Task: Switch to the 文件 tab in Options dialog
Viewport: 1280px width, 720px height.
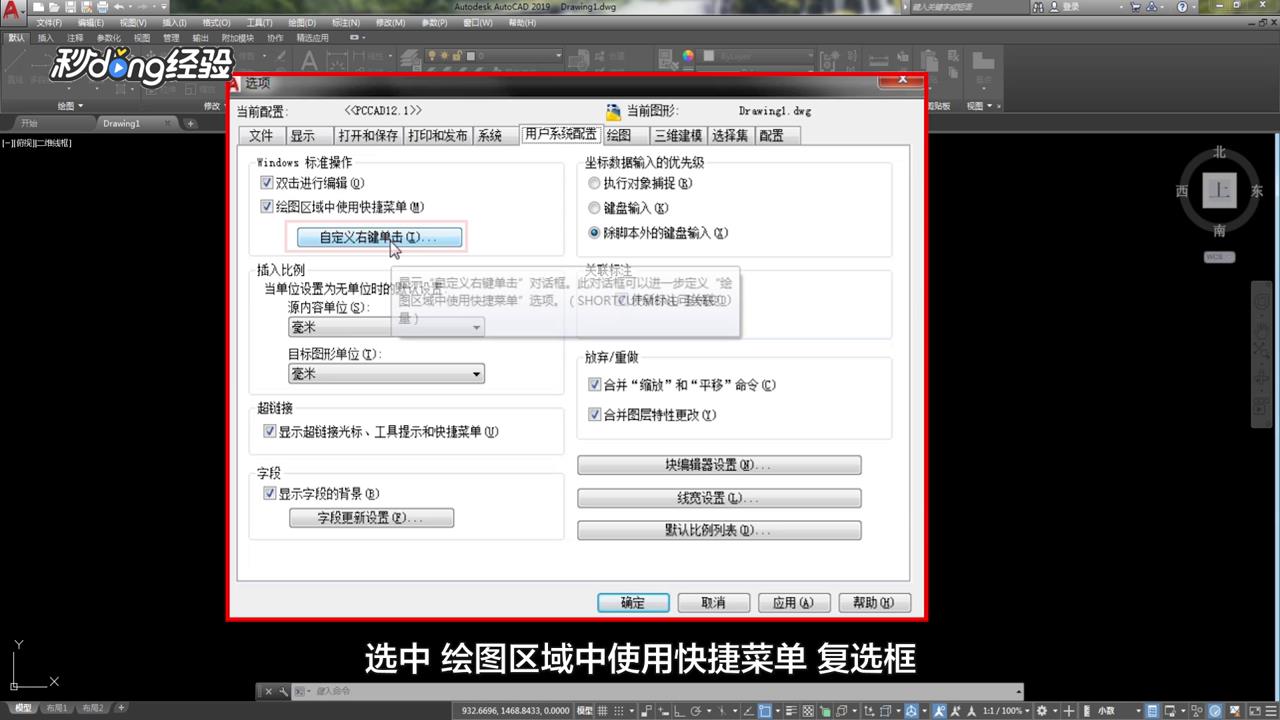Action: pyautogui.click(x=261, y=136)
